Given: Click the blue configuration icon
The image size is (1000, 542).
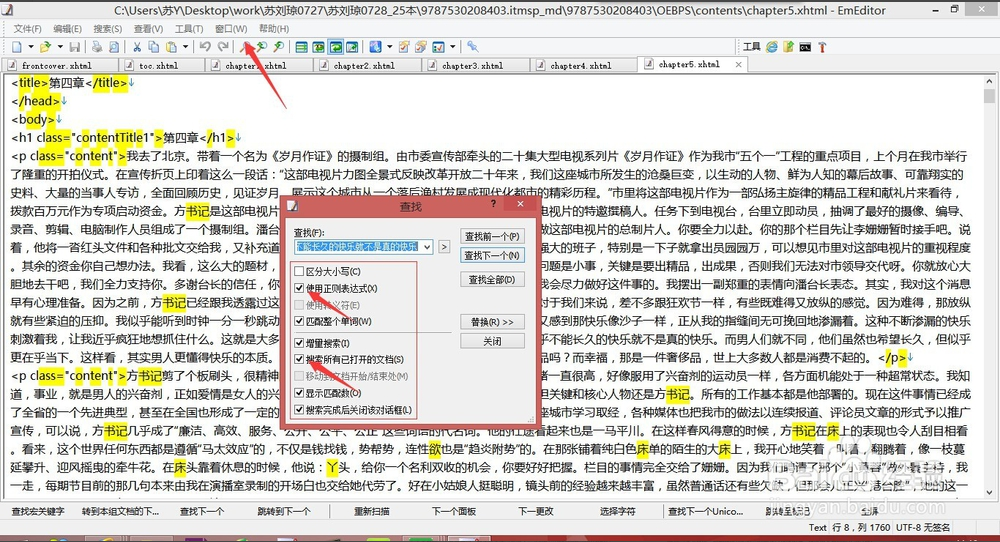Looking at the screenshot, I should [375, 47].
